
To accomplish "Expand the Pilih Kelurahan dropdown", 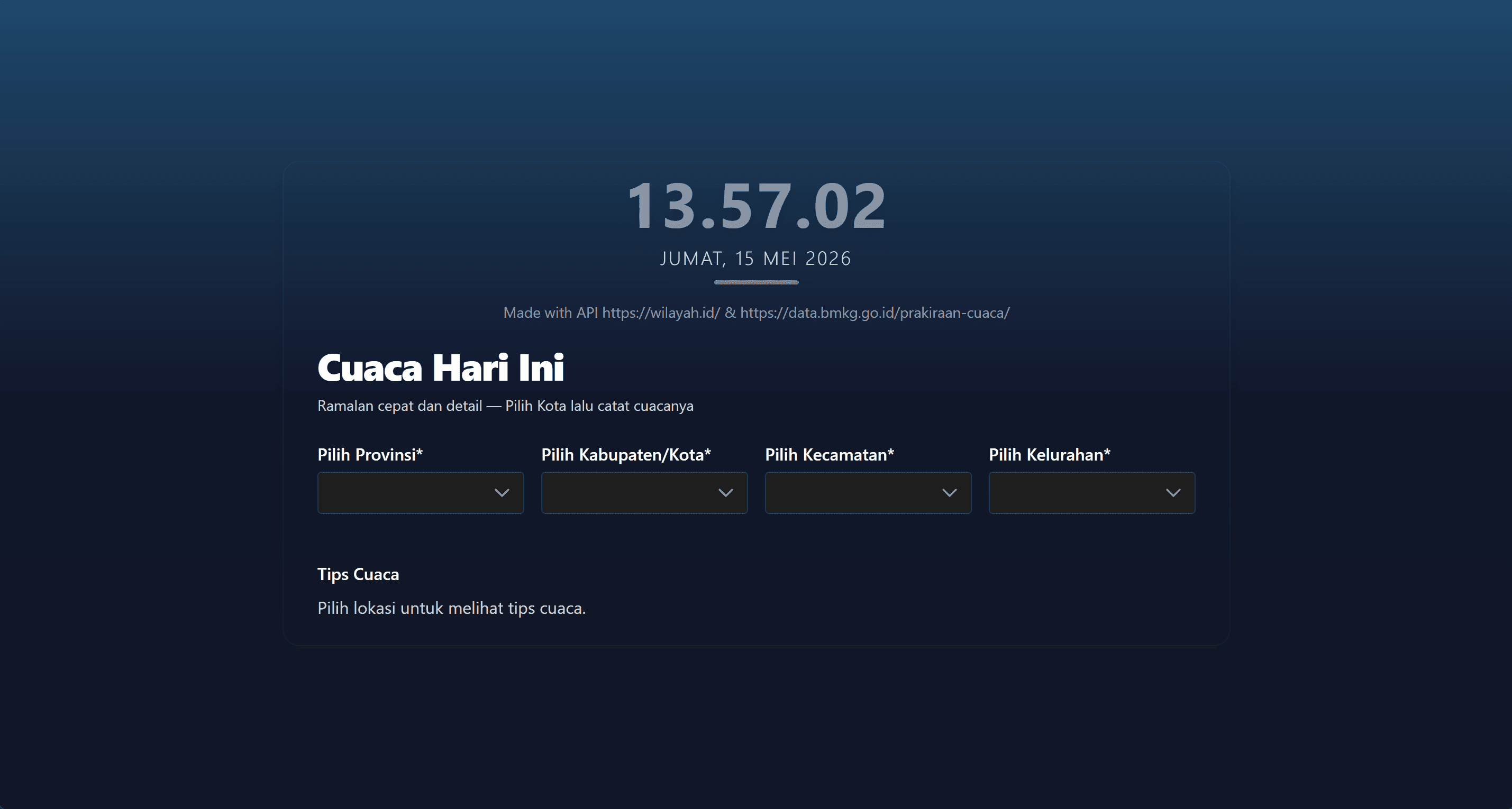I will [x=1092, y=493].
